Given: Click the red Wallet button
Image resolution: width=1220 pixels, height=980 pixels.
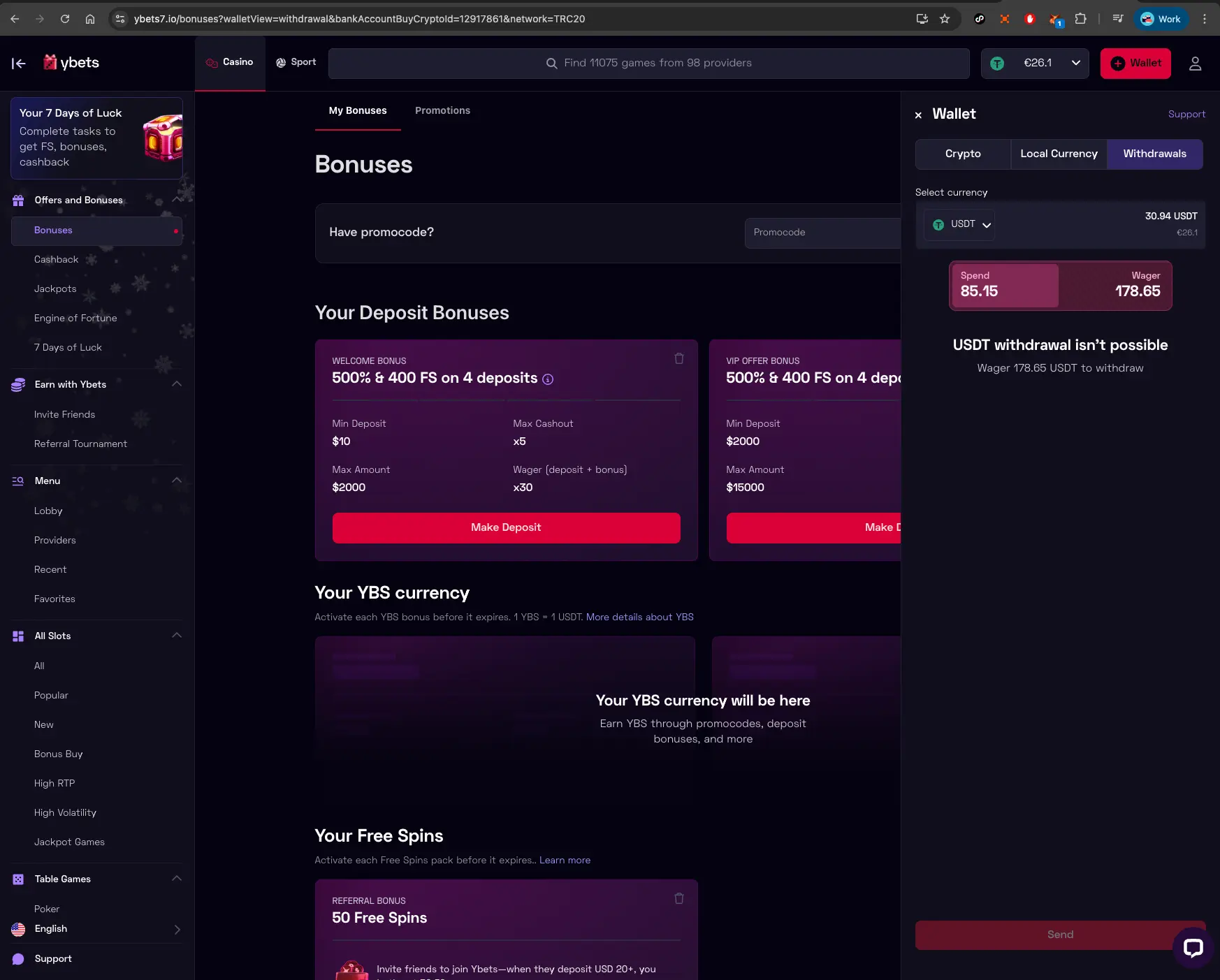Looking at the screenshot, I should (1135, 64).
